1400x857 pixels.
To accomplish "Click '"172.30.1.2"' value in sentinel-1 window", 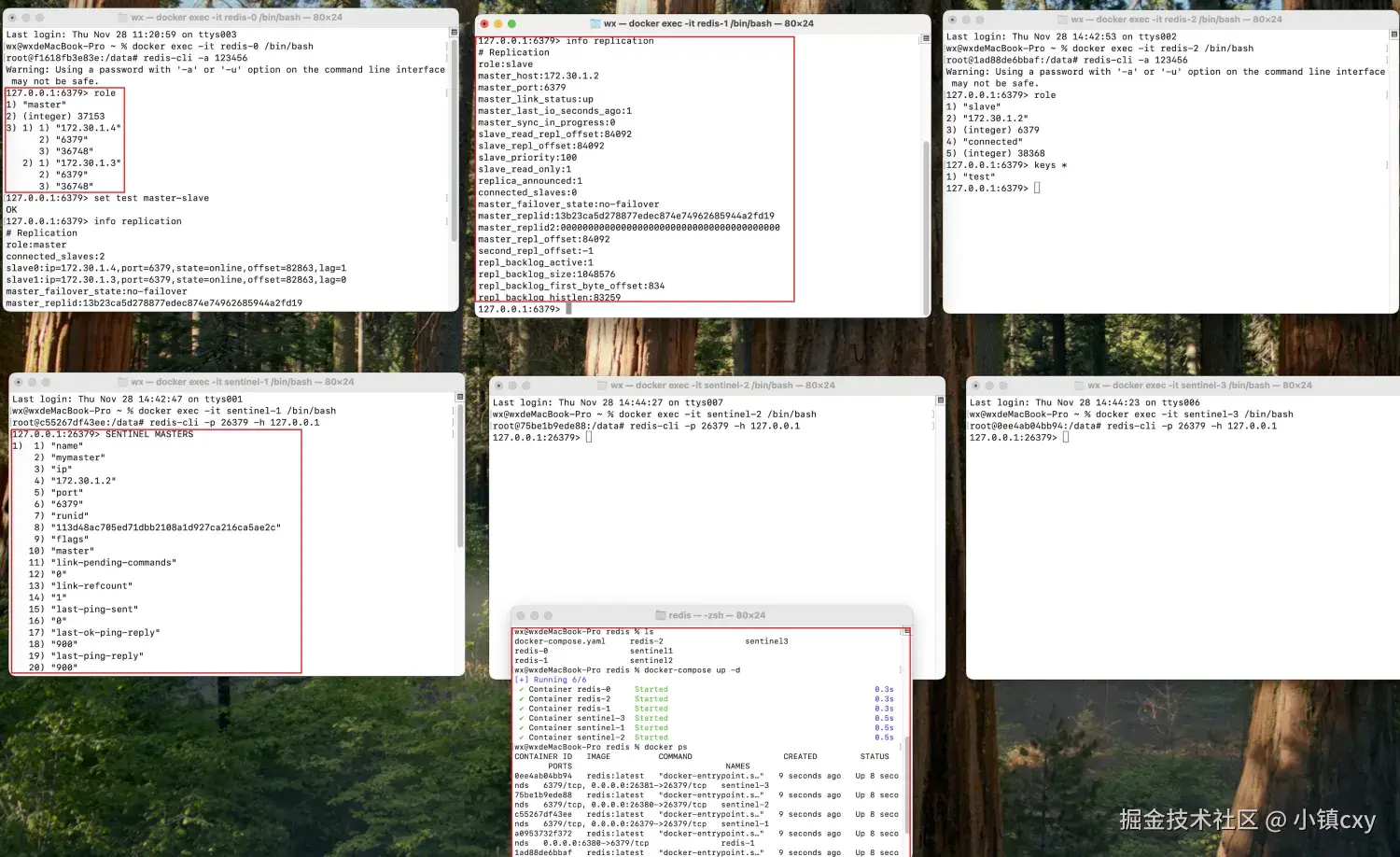I will click(84, 481).
